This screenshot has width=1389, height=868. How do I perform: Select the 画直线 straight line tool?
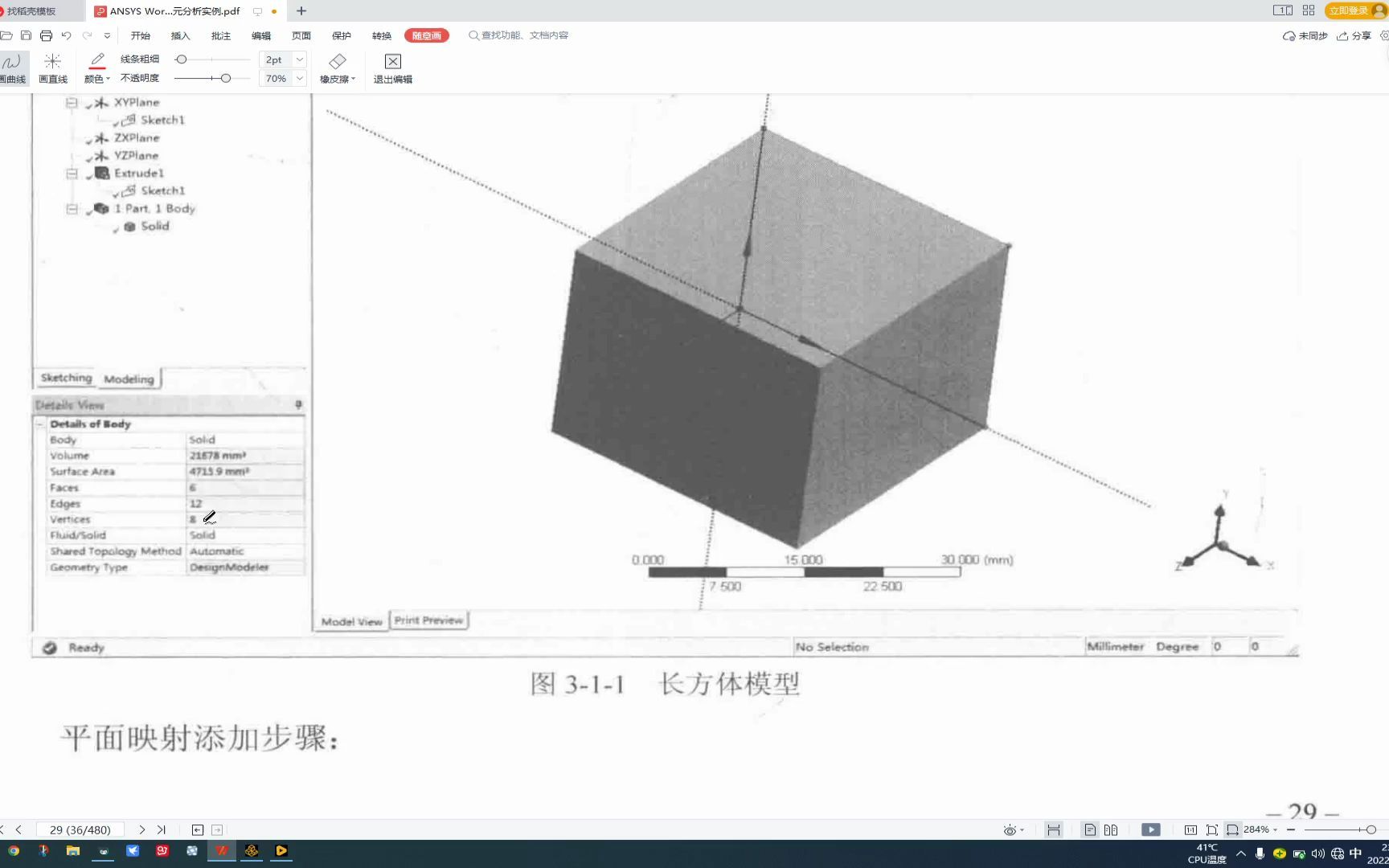pyautogui.click(x=51, y=68)
